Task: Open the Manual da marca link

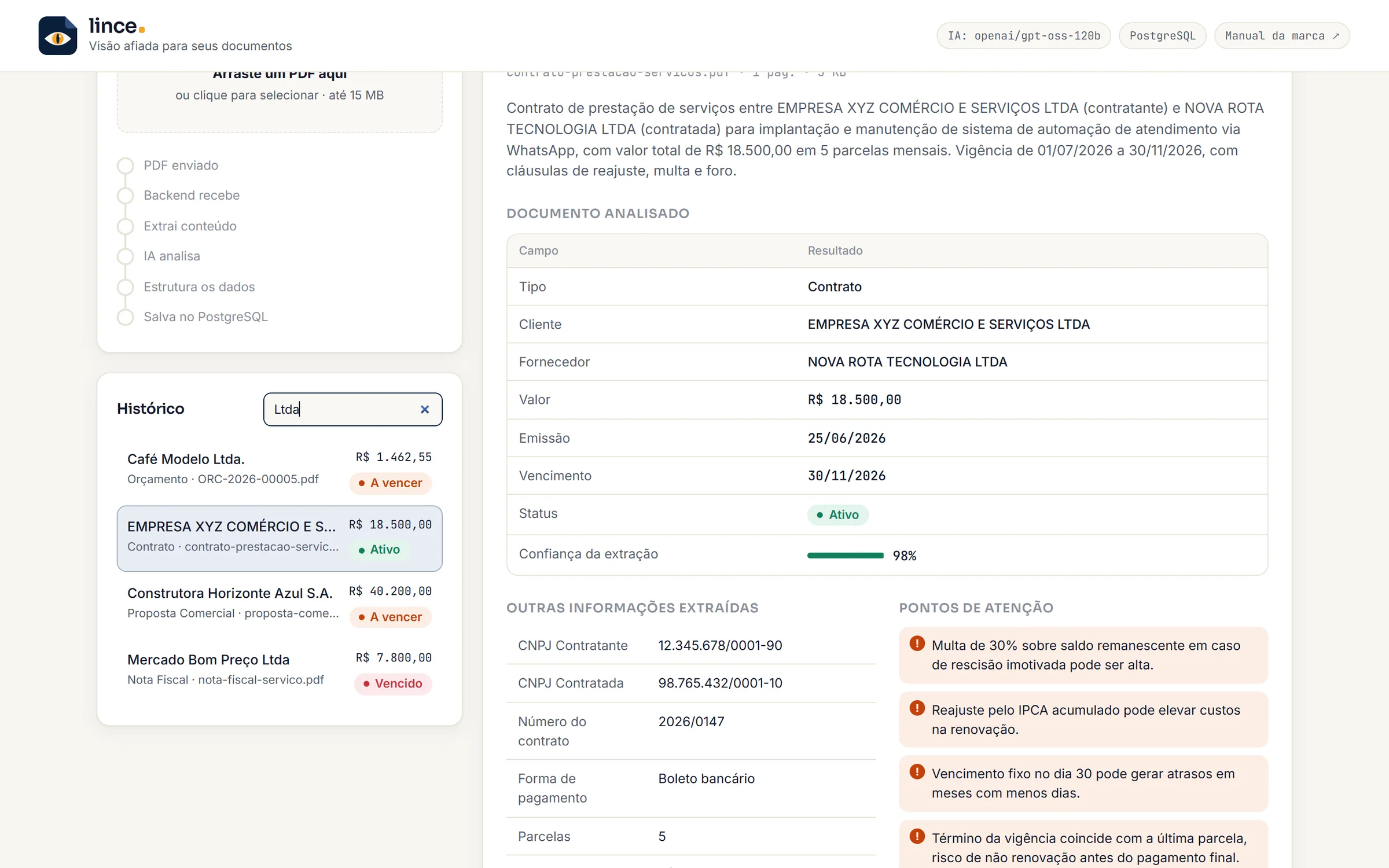Action: (x=1282, y=36)
